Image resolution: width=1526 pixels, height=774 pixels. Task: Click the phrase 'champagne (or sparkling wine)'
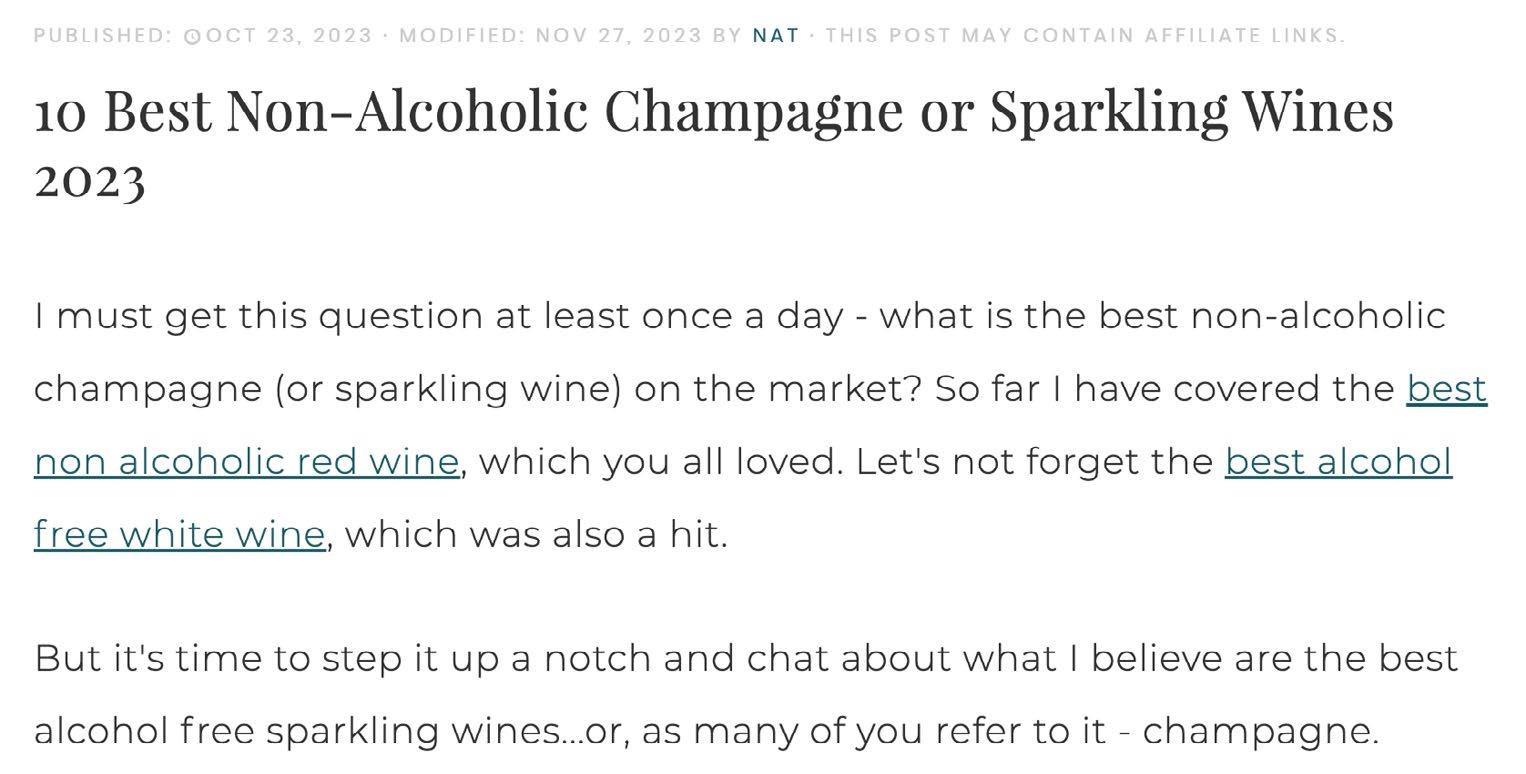click(328, 388)
